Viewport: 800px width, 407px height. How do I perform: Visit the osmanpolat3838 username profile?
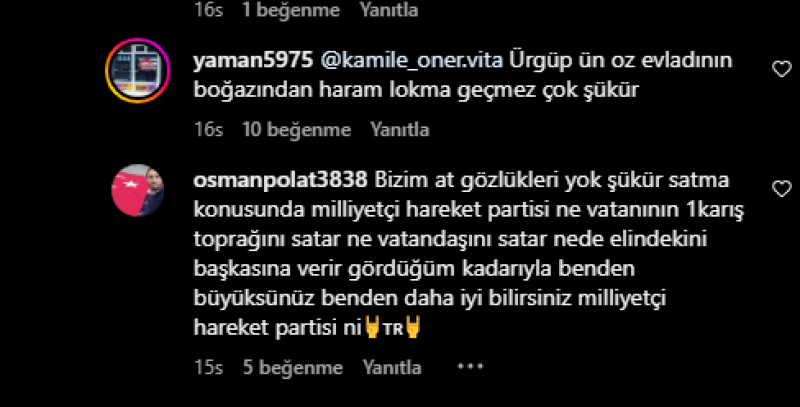(x=281, y=180)
